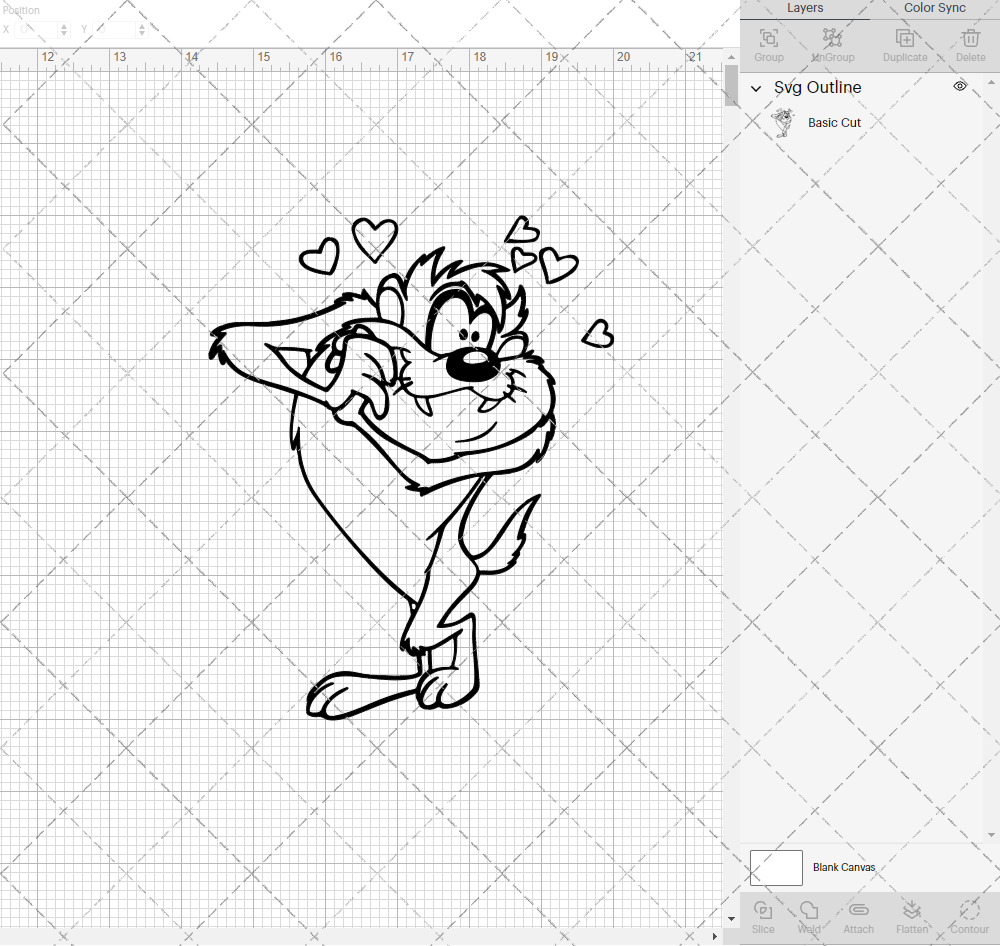This screenshot has height=946, width=1000.
Task: Decrease the Y position using the stepper arrow
Action: point(141,33)
